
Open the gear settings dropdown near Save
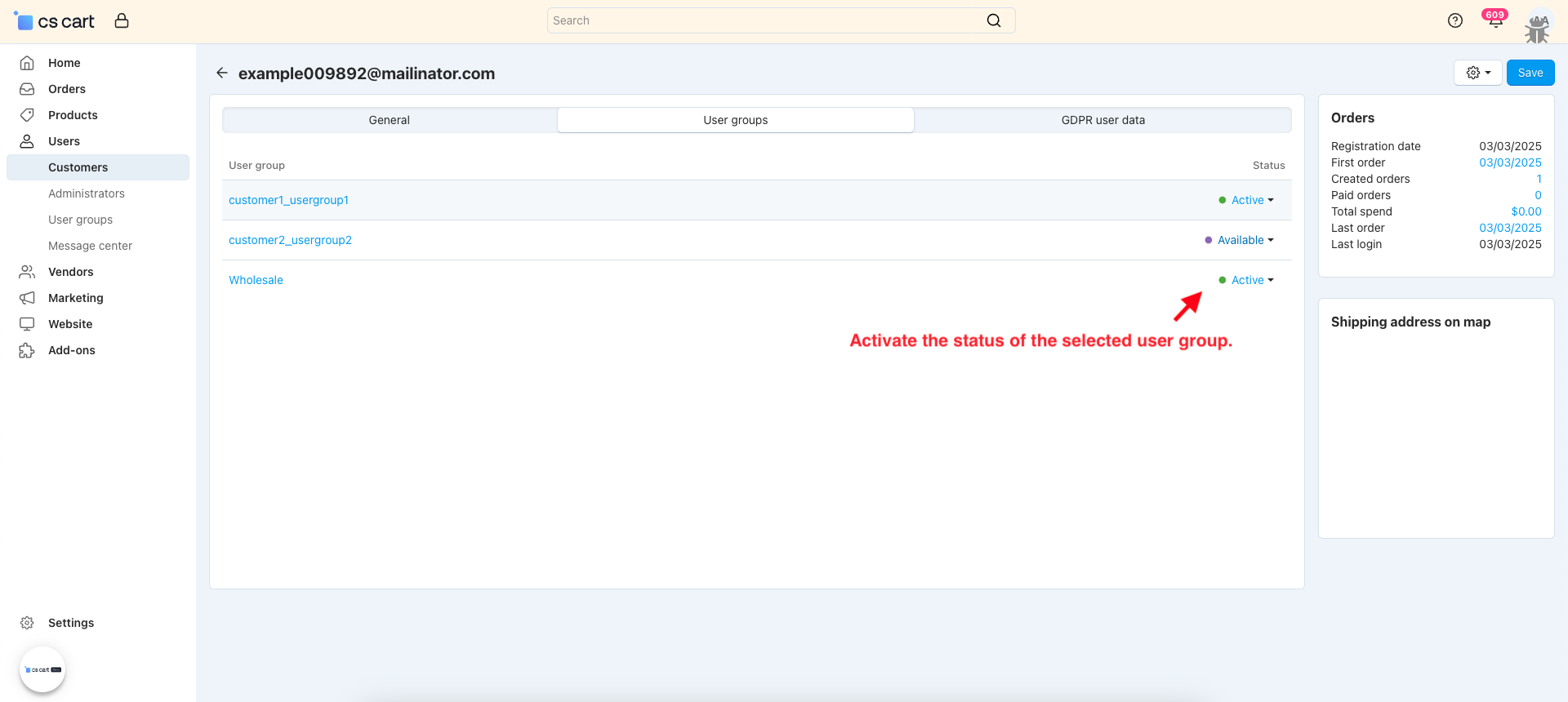[x=1477, y=73]
